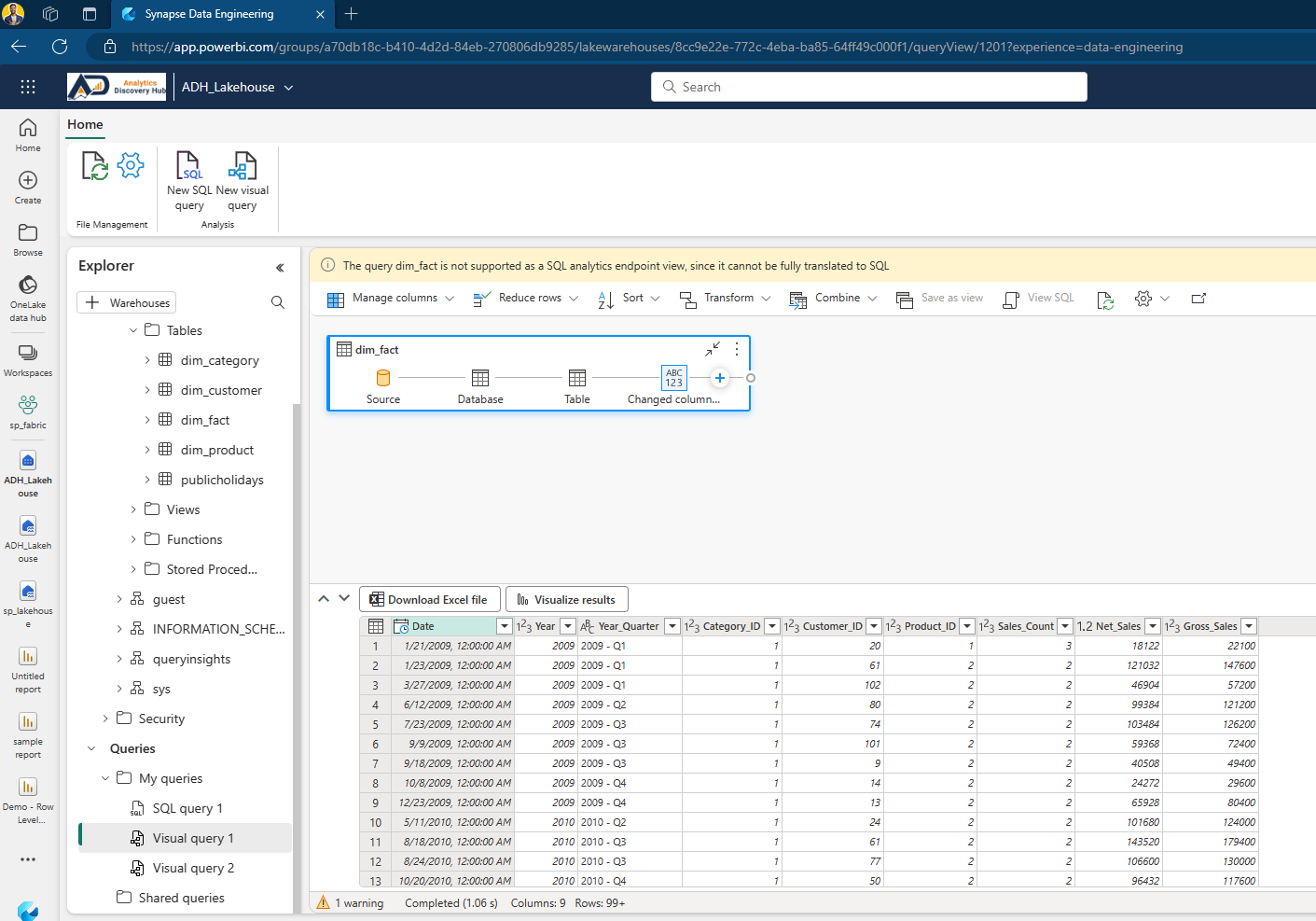1316x921 pixels.
Task: Select the Home ribbon tab
Action: click(85, 124)
